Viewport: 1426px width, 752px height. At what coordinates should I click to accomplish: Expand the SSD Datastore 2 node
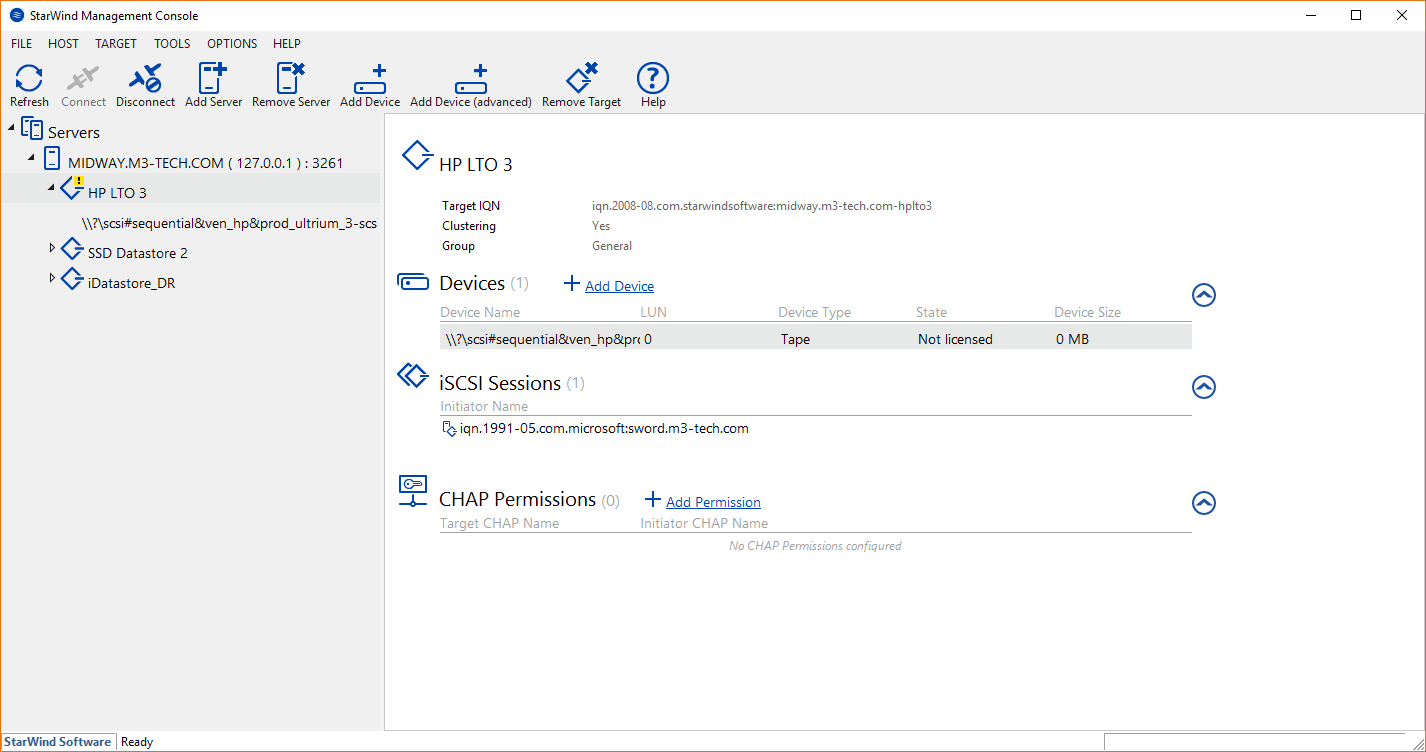coord(52,247)
